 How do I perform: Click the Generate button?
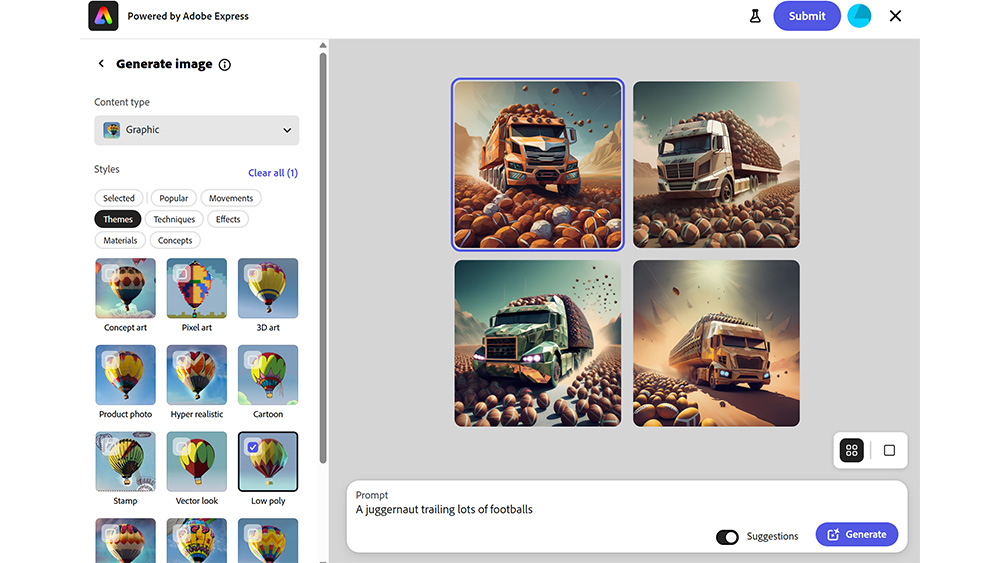point(857,534)
